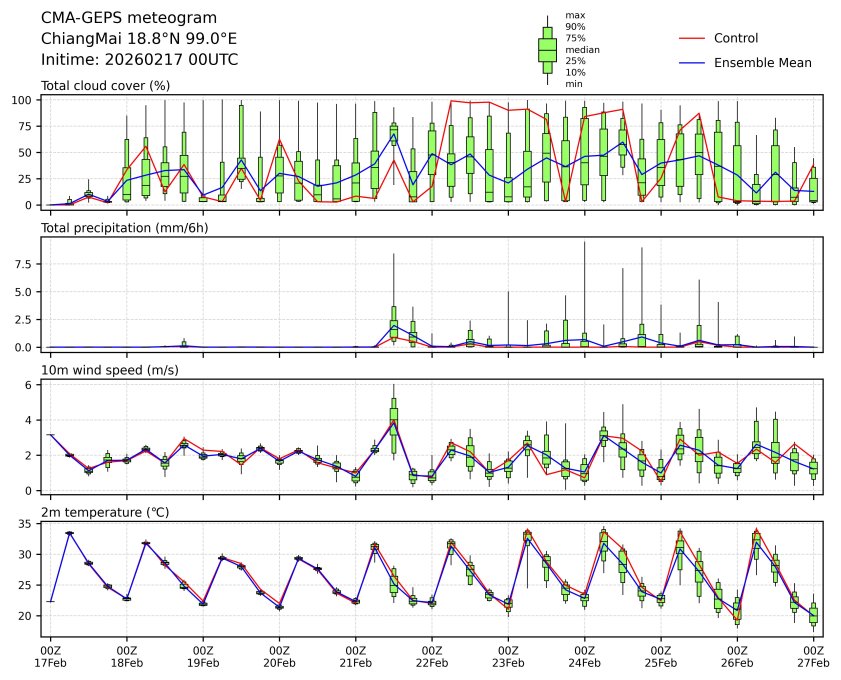Select the Control legend label
The width and height of the screenshot is (841, 680).
pyautogui.click(x=735, y=38)
